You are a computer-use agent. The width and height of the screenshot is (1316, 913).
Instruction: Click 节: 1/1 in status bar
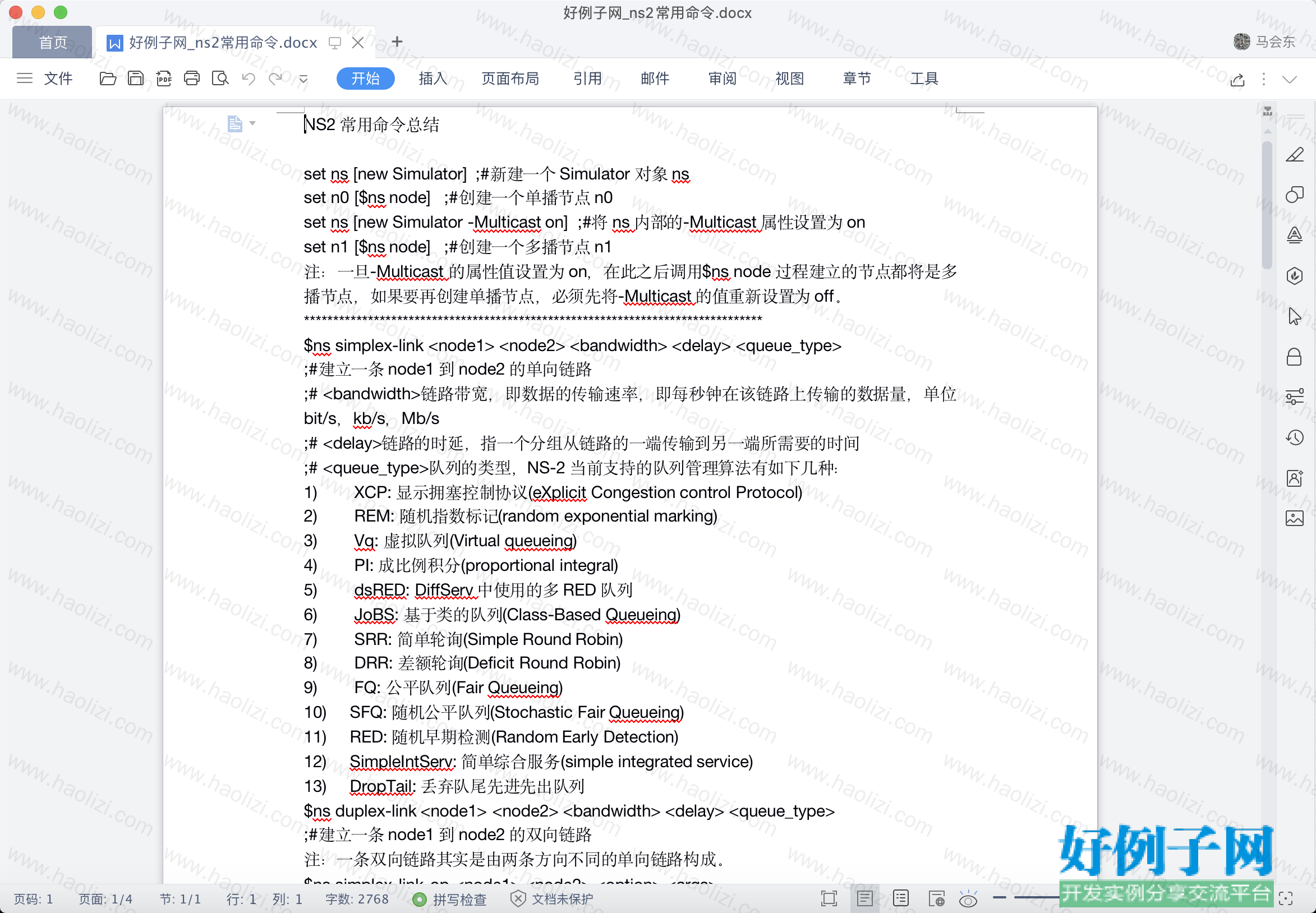pyautogui.click(x=180, y=900)
